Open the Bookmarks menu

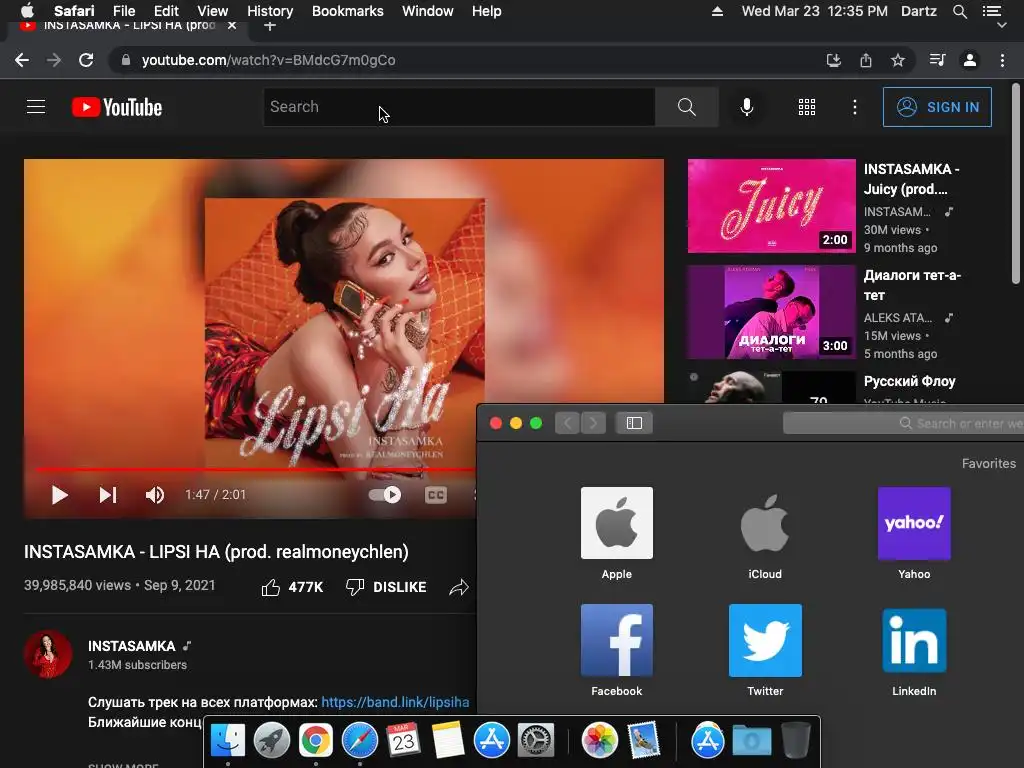click(347, 11)
